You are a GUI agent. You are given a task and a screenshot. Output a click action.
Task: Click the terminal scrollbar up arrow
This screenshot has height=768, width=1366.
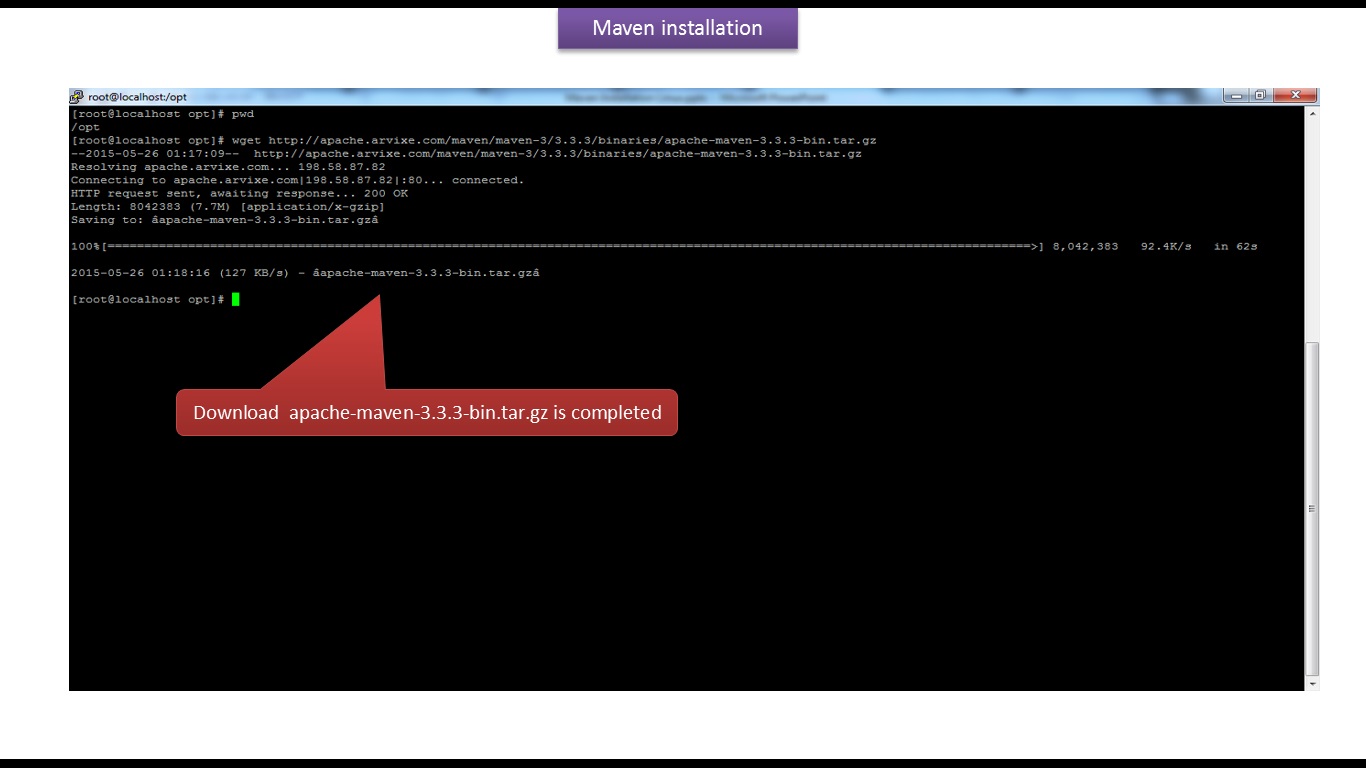pos(1312,114)
